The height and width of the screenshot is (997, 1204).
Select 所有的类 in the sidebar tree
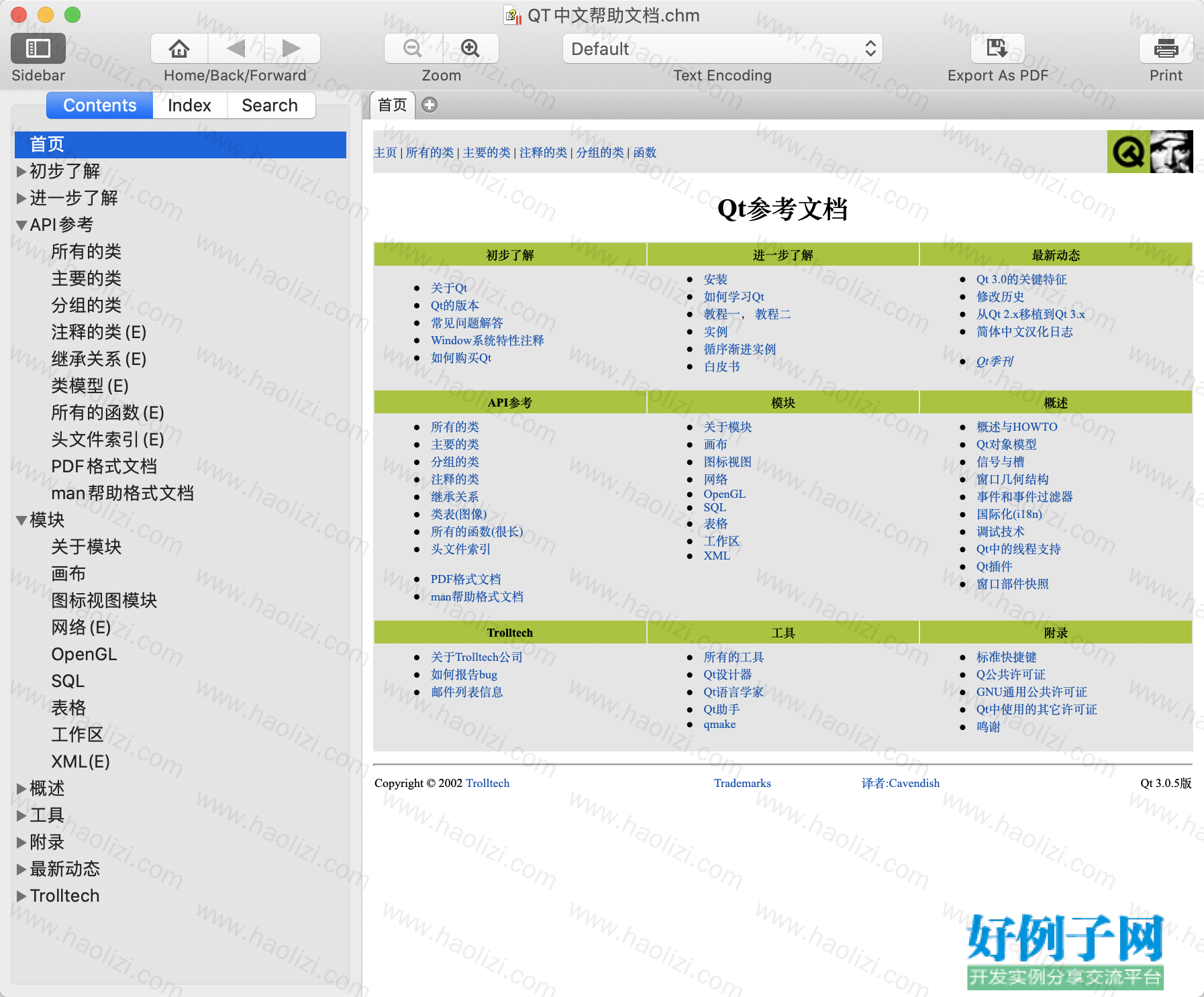click(86, 252)
